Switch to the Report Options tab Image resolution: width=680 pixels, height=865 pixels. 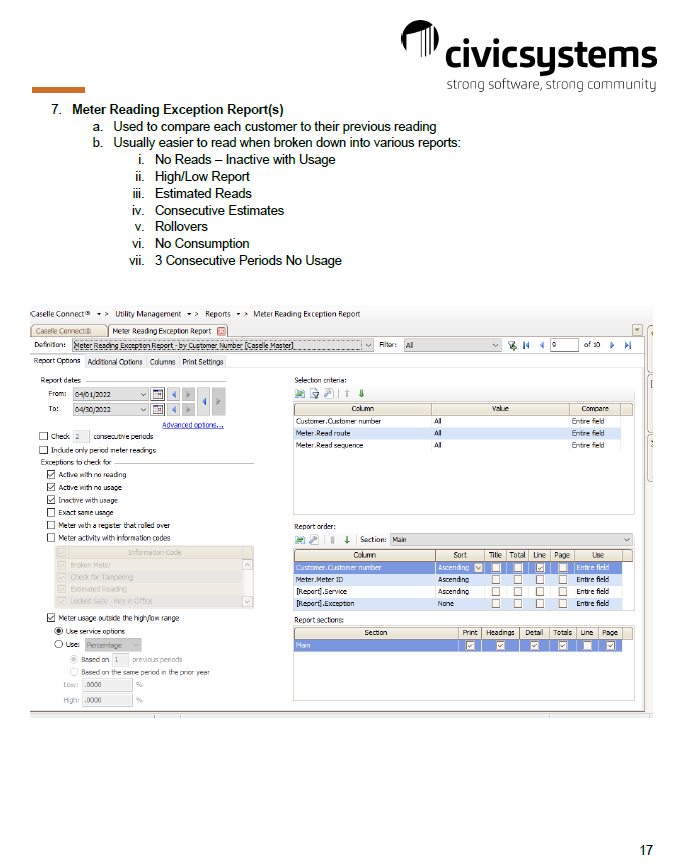point(57,361)
